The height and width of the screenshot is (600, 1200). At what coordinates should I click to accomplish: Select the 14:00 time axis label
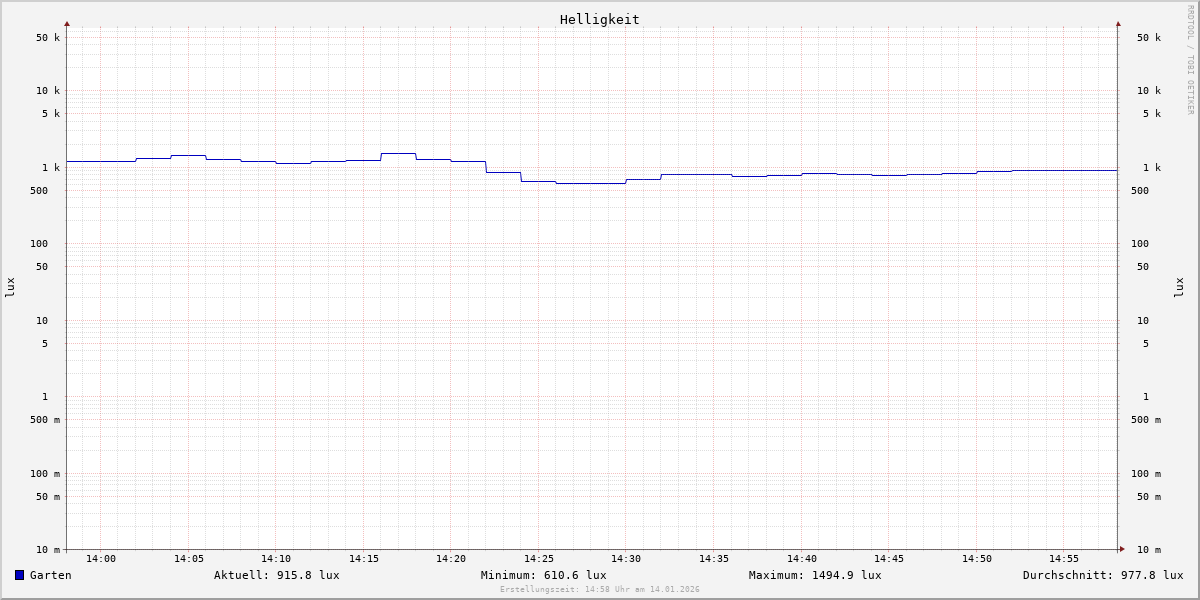(101, 559)
